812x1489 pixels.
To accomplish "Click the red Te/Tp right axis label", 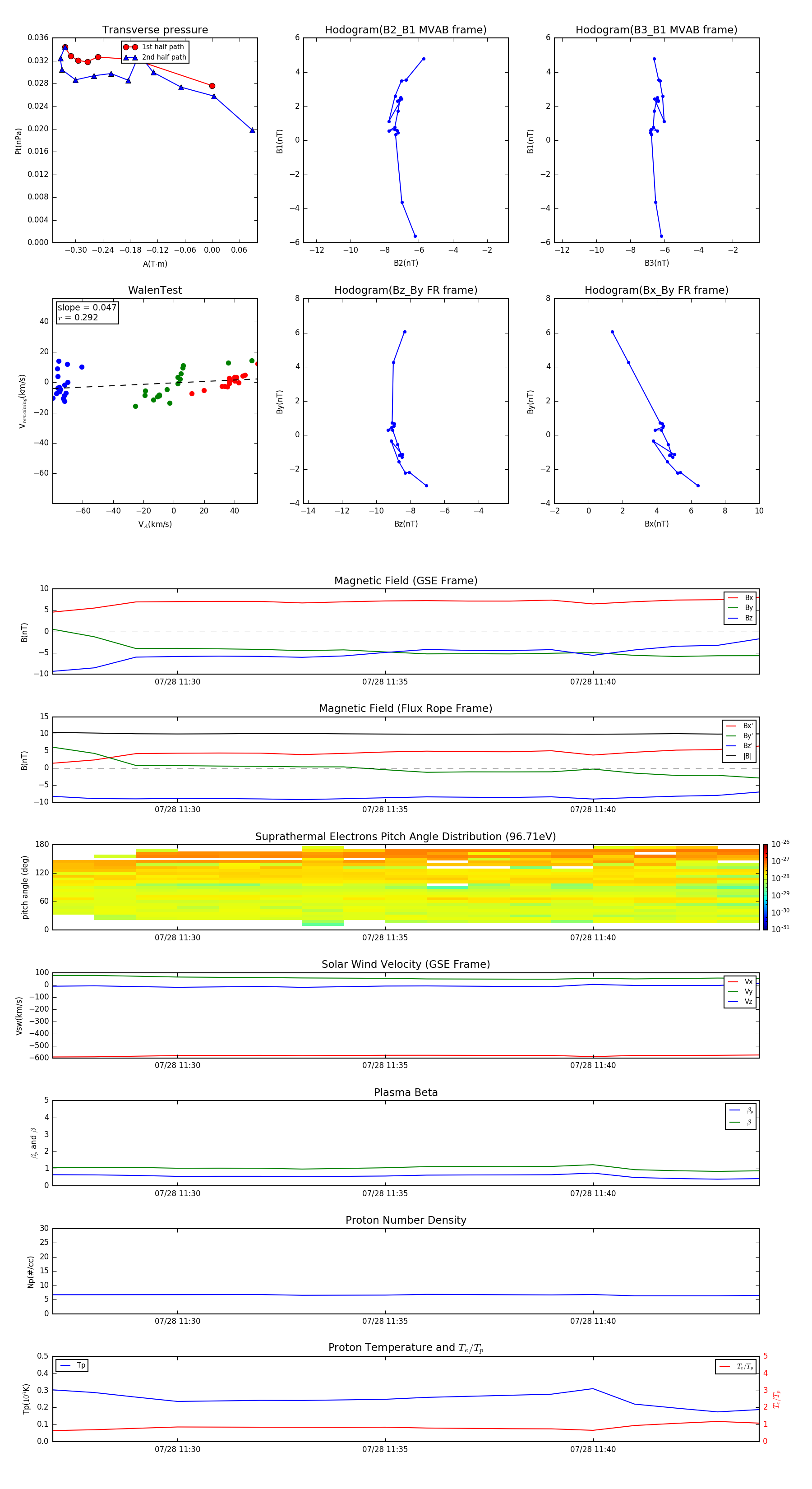I will pyautogui.click(x=776, y=1399).
